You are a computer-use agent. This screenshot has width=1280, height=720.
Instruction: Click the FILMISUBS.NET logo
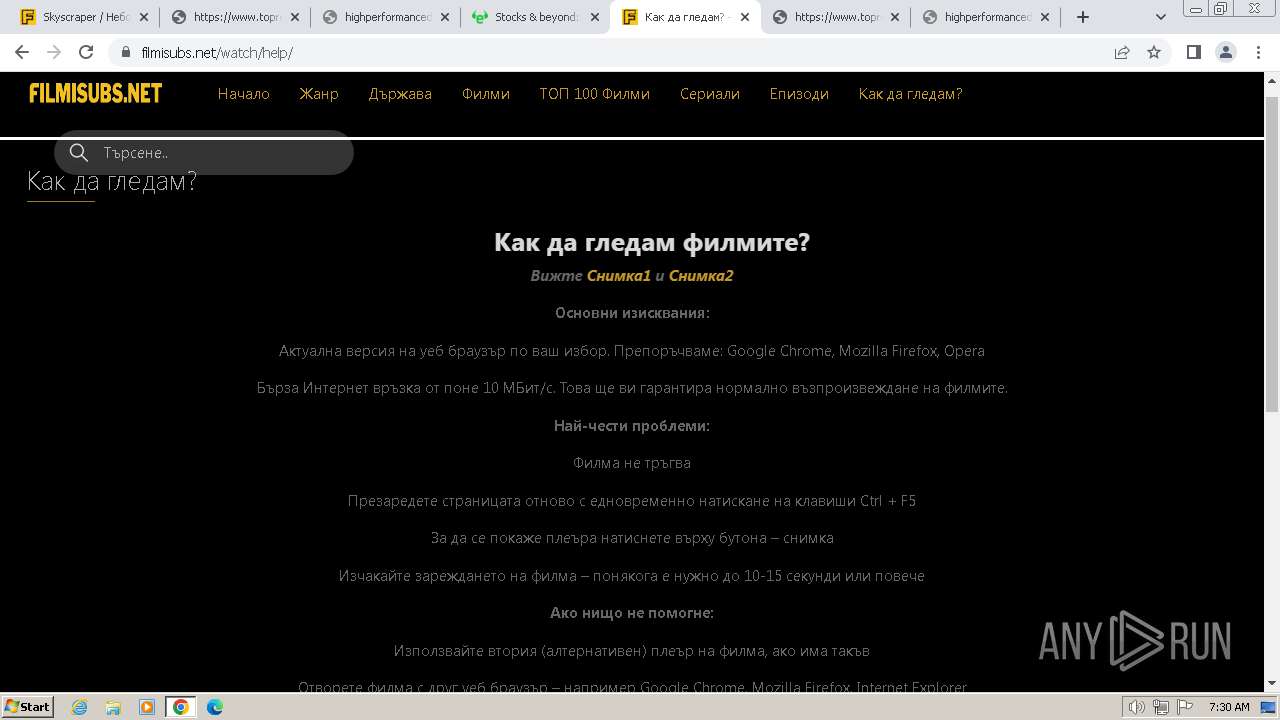tap(96, 94)
